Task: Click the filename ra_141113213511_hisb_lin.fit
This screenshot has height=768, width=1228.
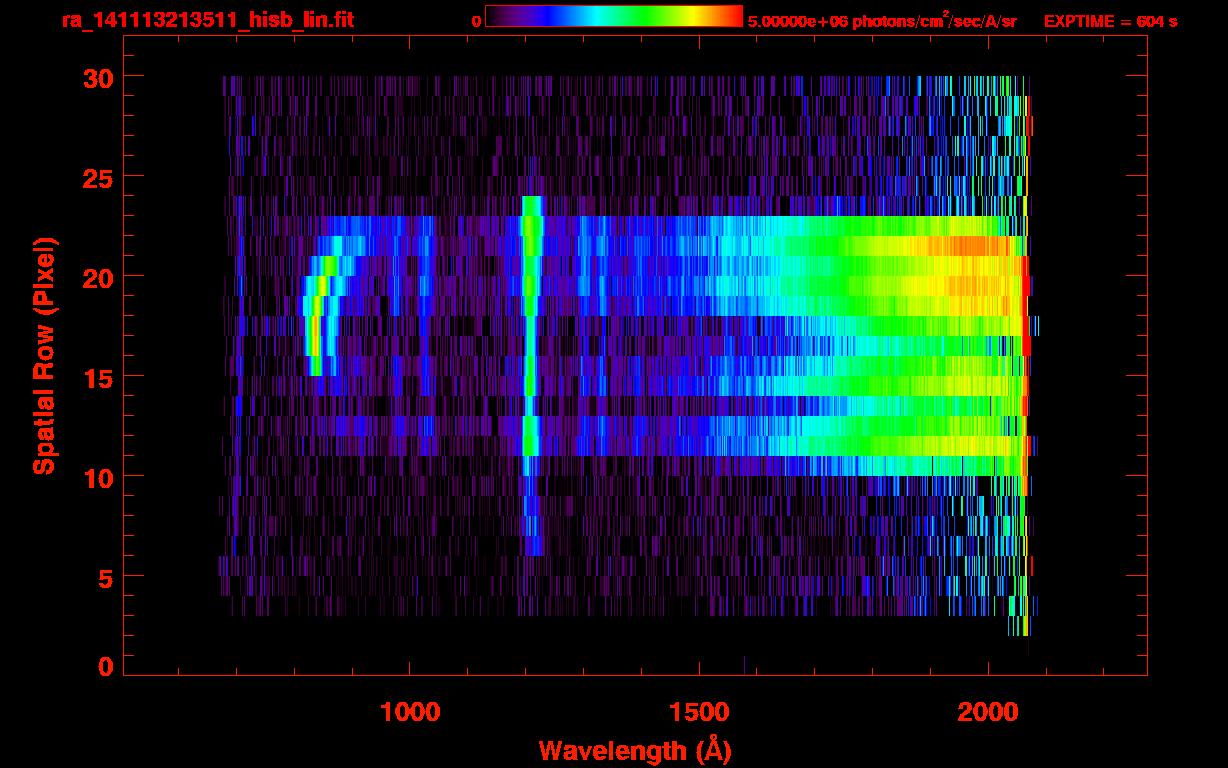Action: pos(206,20)
